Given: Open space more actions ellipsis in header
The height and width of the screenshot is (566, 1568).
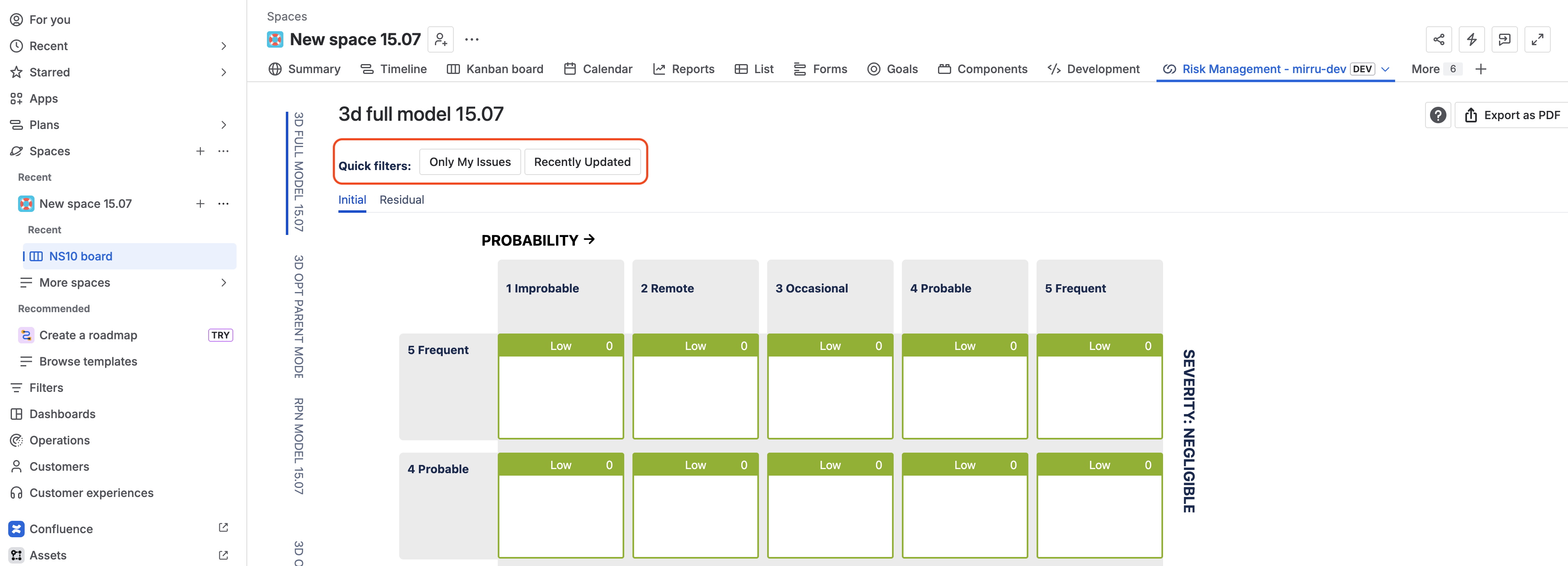Looking at the screenshot, I should (472, 39).
